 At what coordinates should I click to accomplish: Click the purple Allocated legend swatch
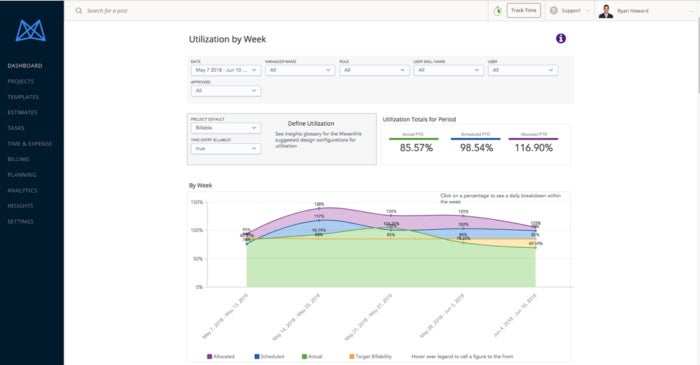(x=209, y=357)
